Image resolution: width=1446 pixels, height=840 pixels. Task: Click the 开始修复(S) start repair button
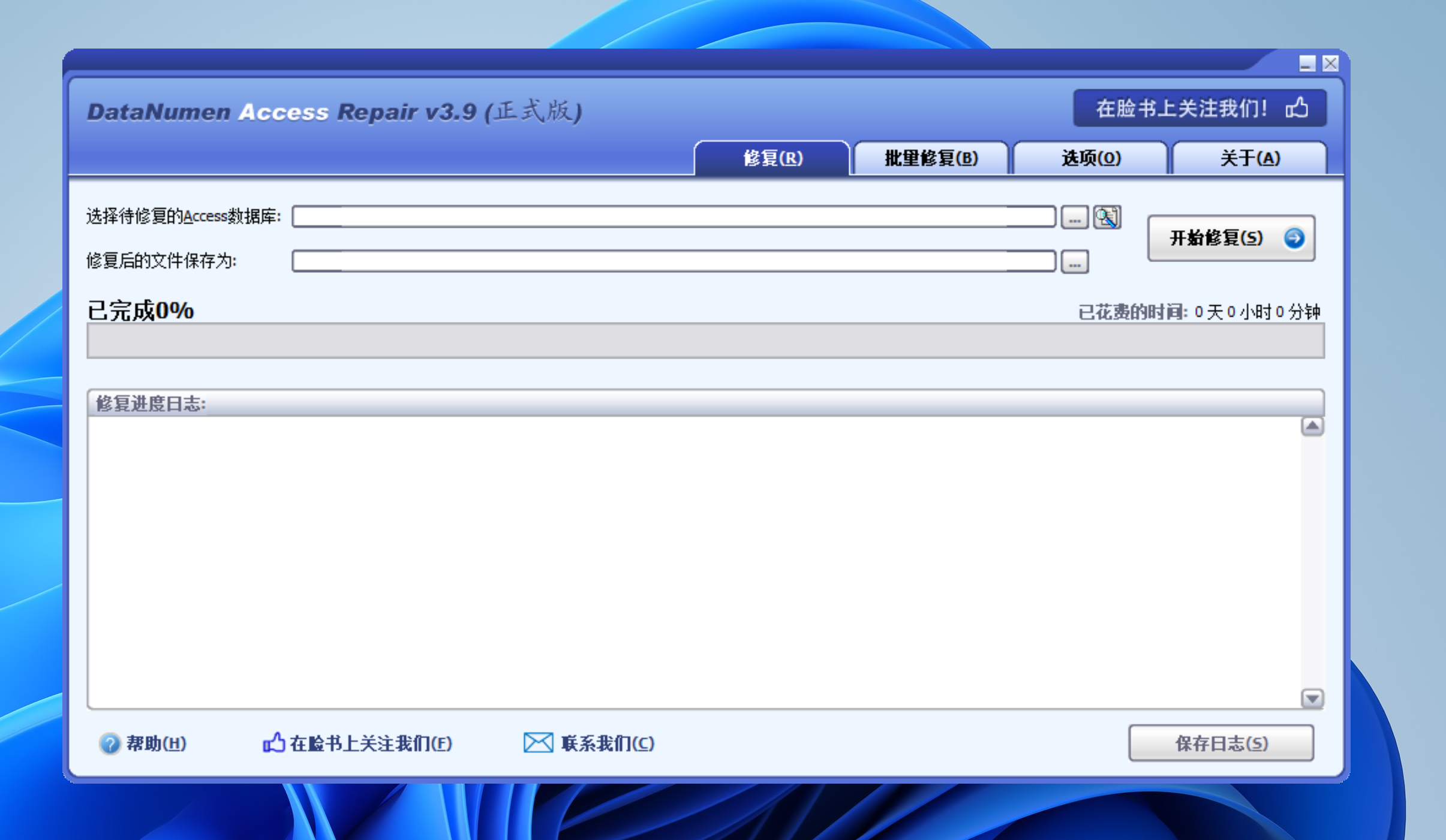pyautogui.click(x=1231, y=238)
